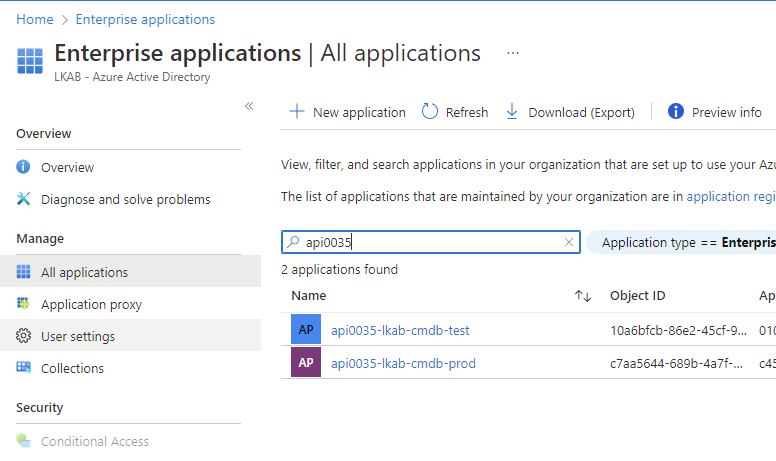Click the plus icon for New application

pos(296,111)
